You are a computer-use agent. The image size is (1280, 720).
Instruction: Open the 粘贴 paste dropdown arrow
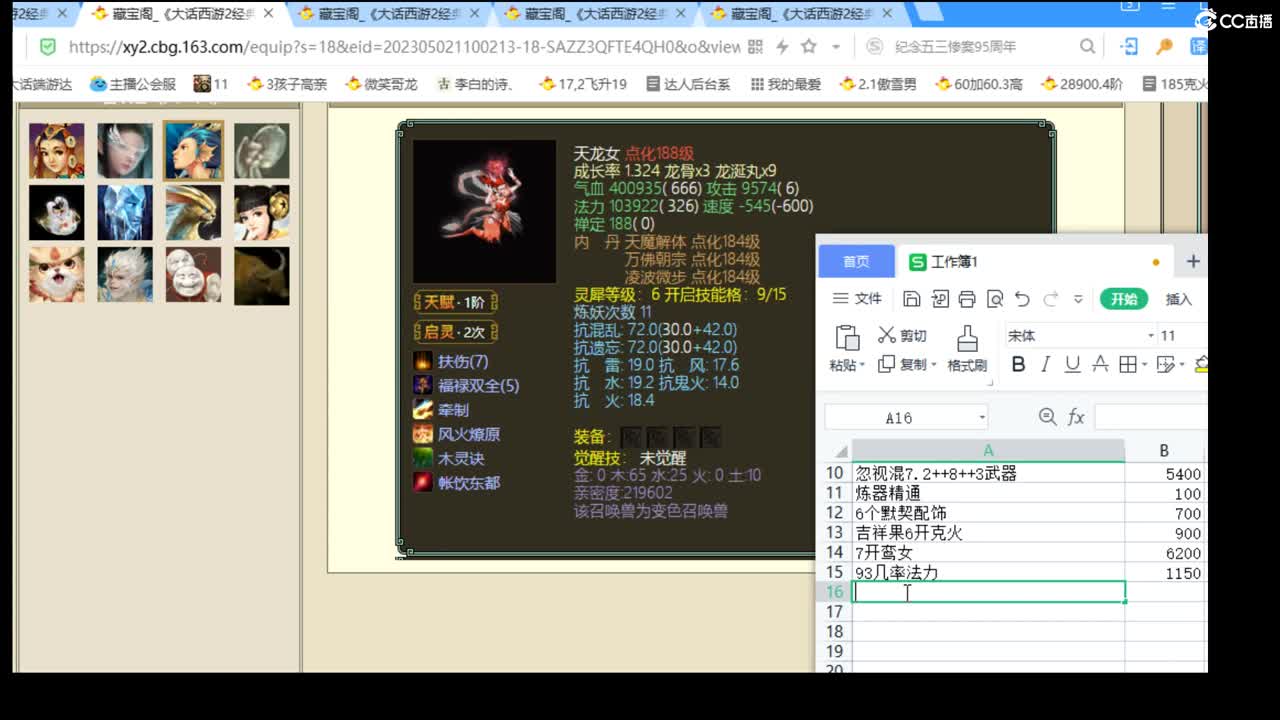862,366
